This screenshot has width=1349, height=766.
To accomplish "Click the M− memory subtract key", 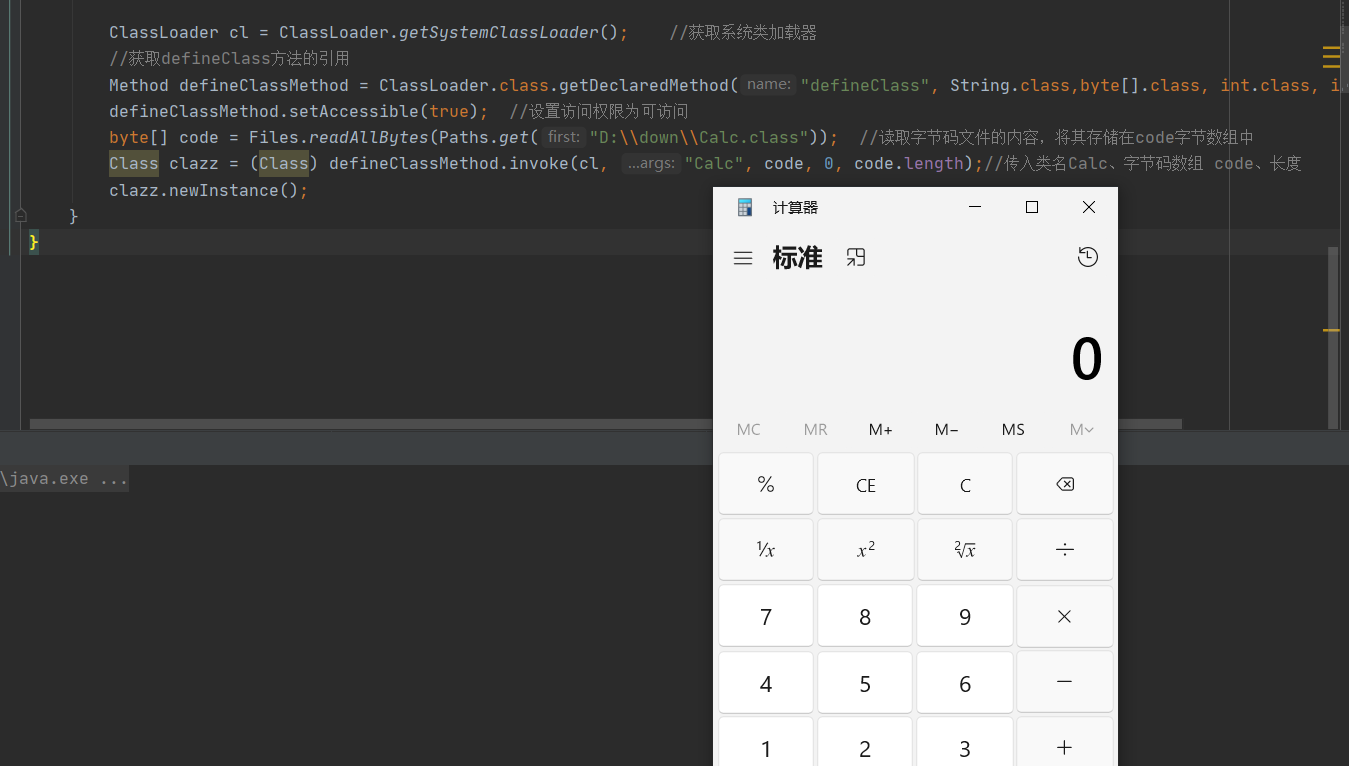I will (x=947, y=429).
